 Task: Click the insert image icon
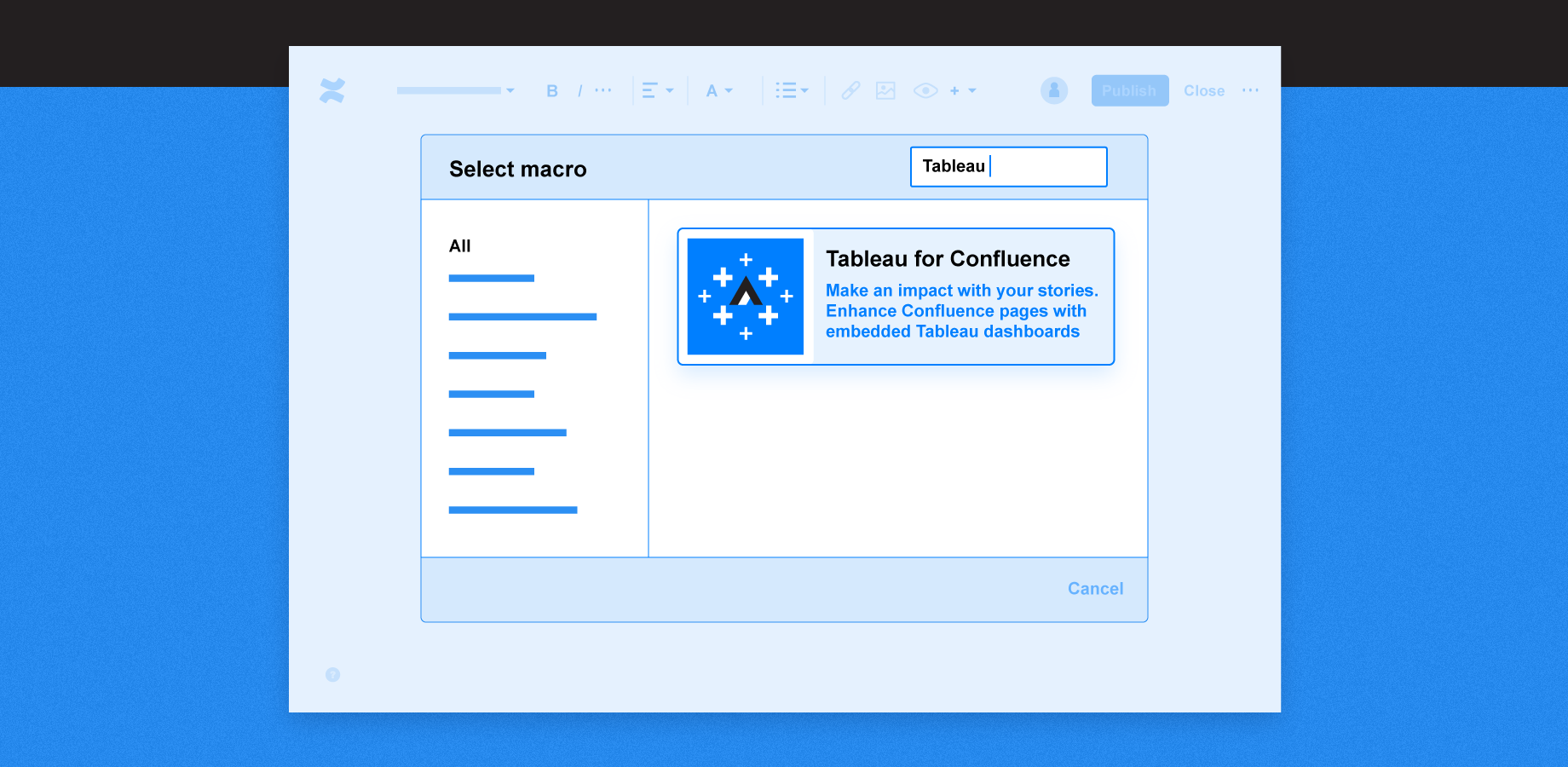click(x=885, y=90)
